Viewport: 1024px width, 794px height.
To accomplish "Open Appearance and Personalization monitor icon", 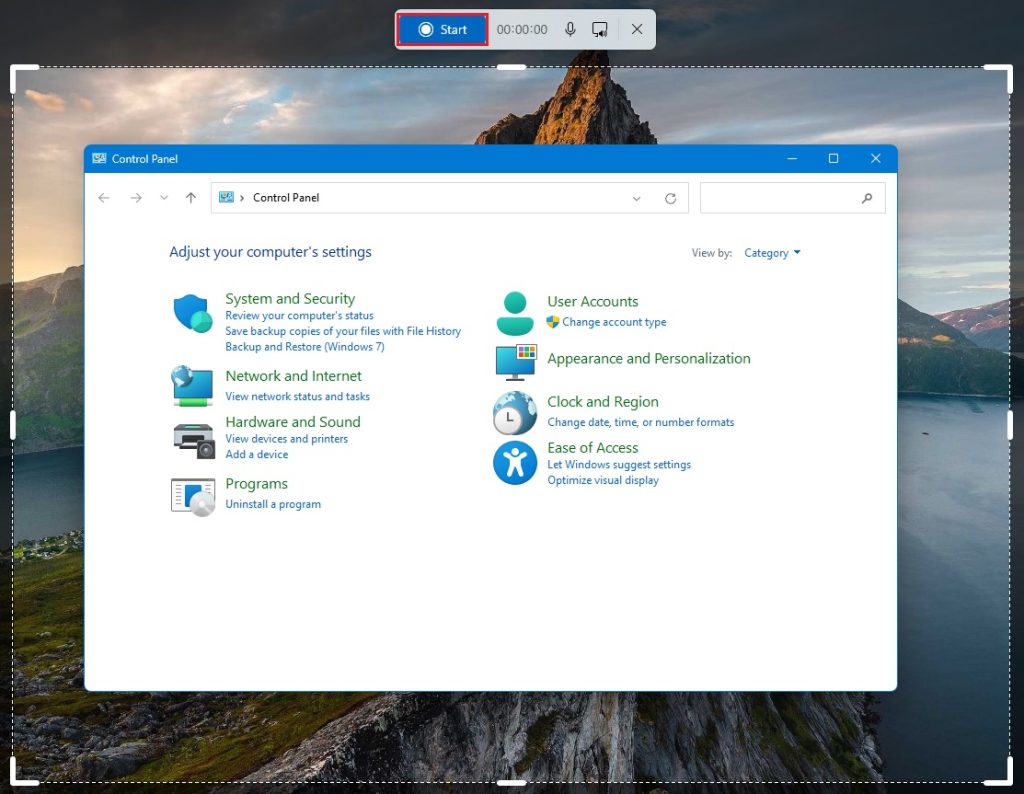I will click(516, 362).
